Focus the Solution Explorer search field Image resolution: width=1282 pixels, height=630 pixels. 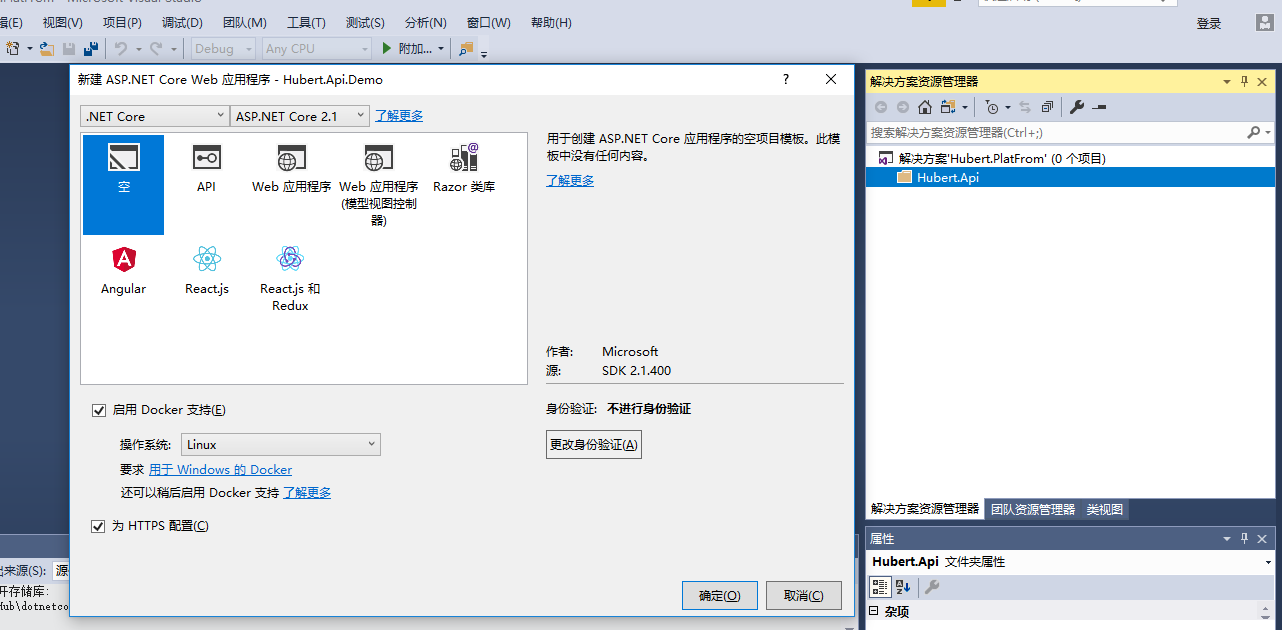tap(1056, 132)
